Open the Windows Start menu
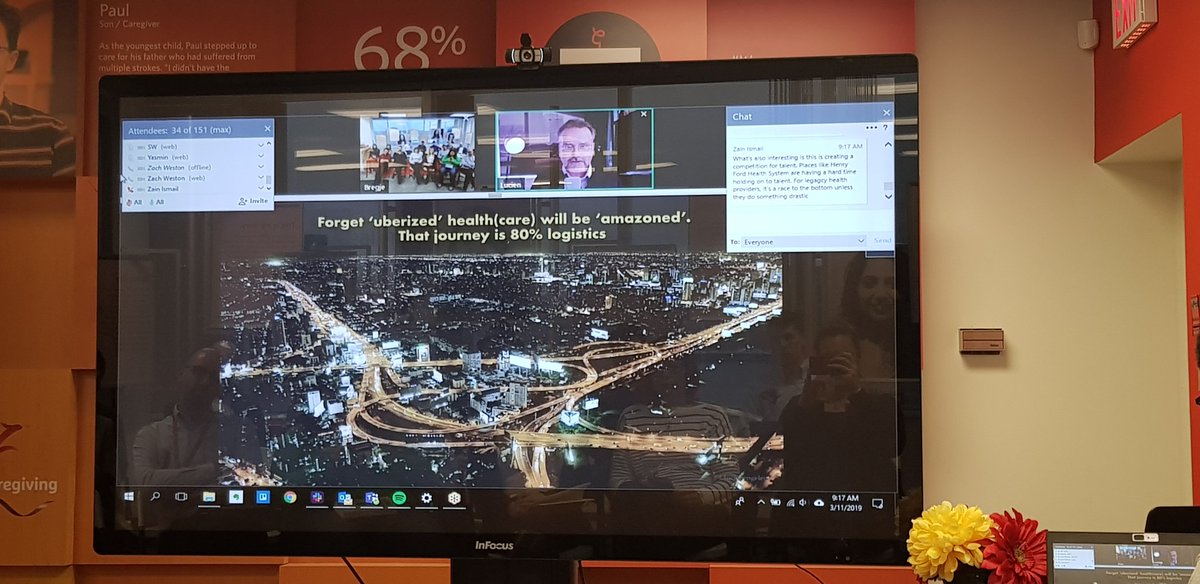 129,495
